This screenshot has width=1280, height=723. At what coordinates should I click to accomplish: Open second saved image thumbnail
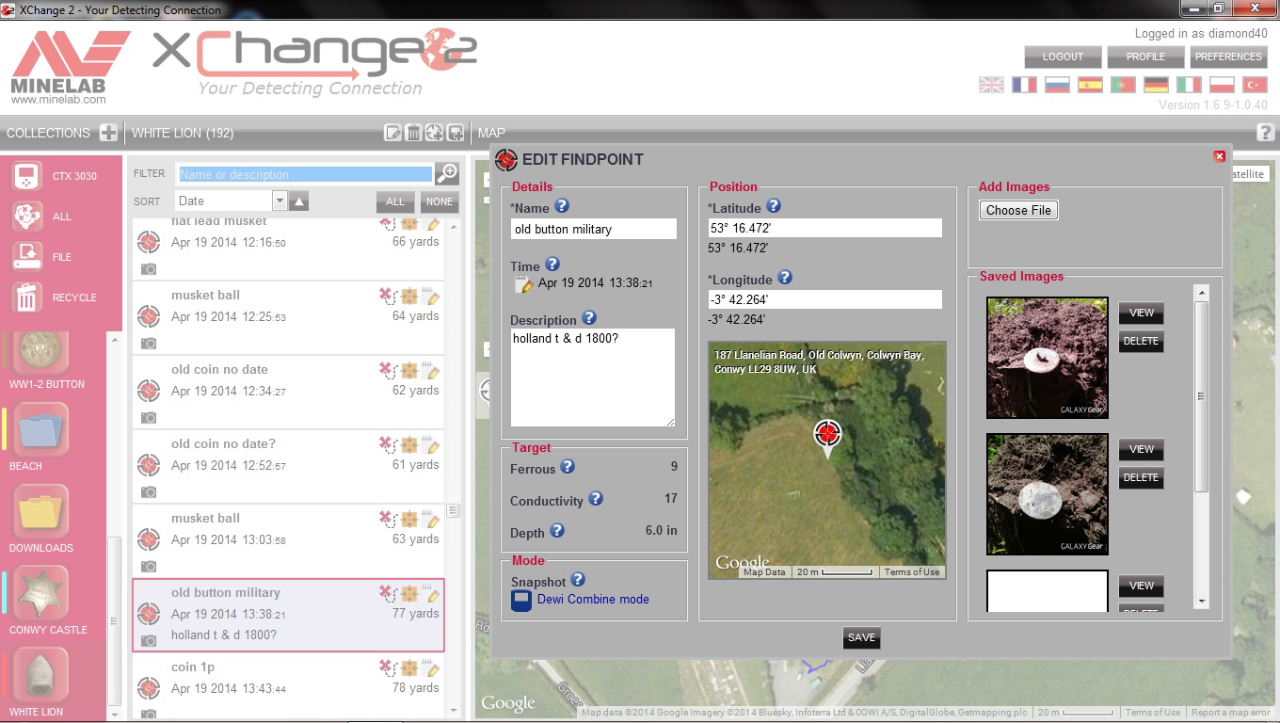(1047, 494)
